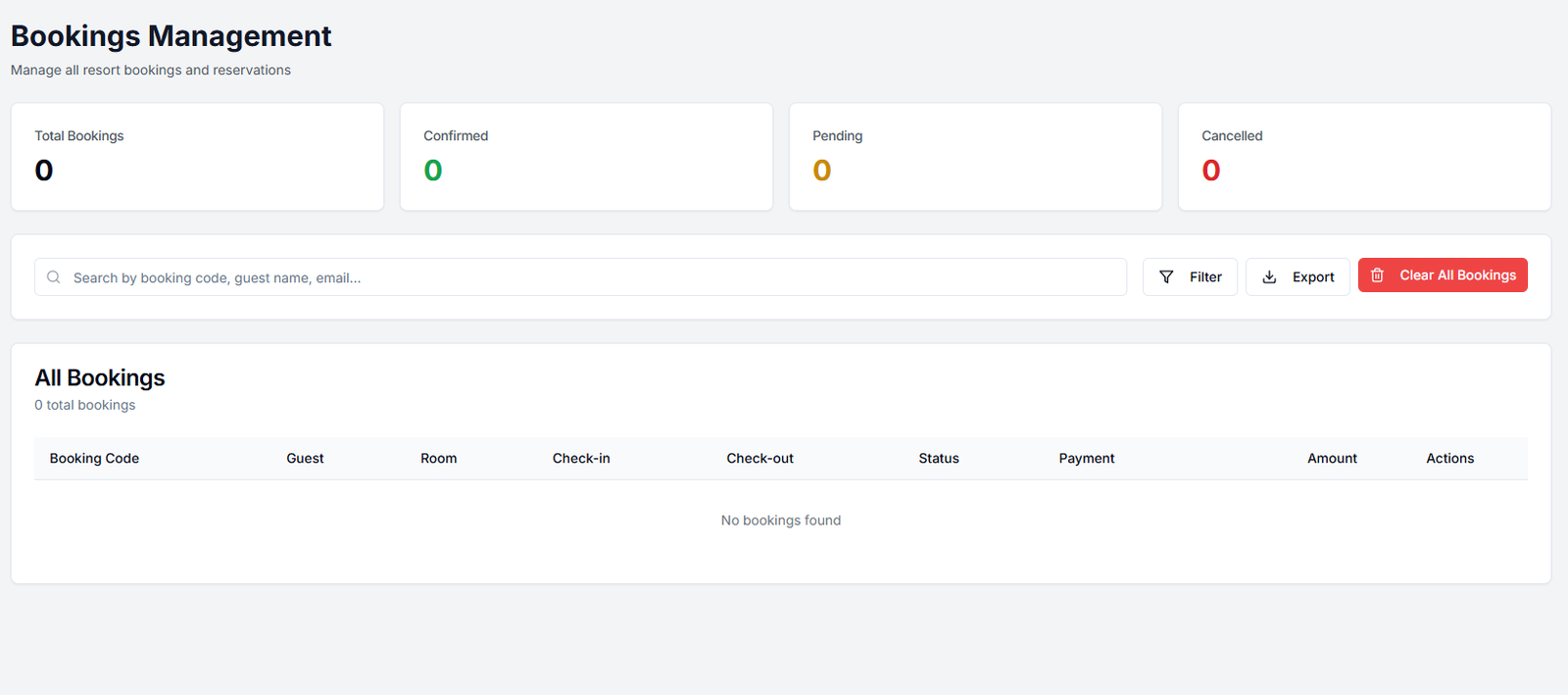This screenshot has width=1568, height=695.
Task: Click 'Manage all resort bookings and reservations' text
Action: pyautogui.click(x=151, y=71)
